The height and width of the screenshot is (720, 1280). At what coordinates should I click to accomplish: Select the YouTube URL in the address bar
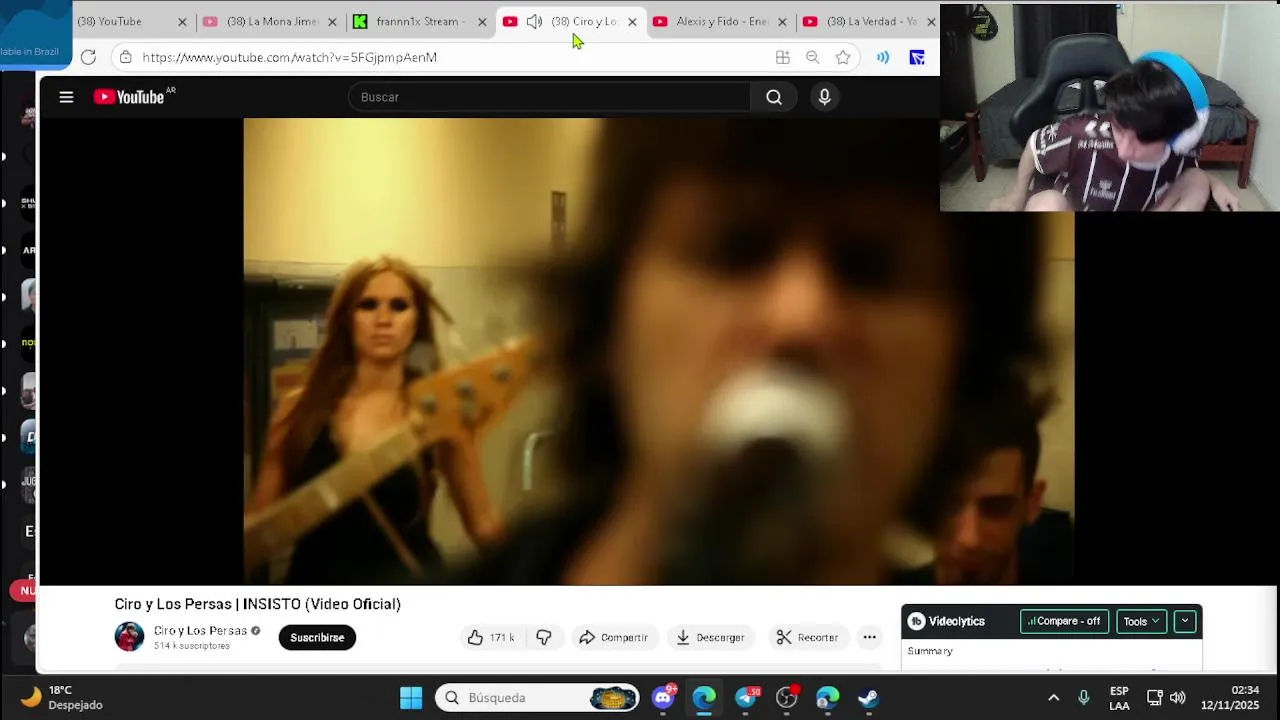[x=289, y=57]
